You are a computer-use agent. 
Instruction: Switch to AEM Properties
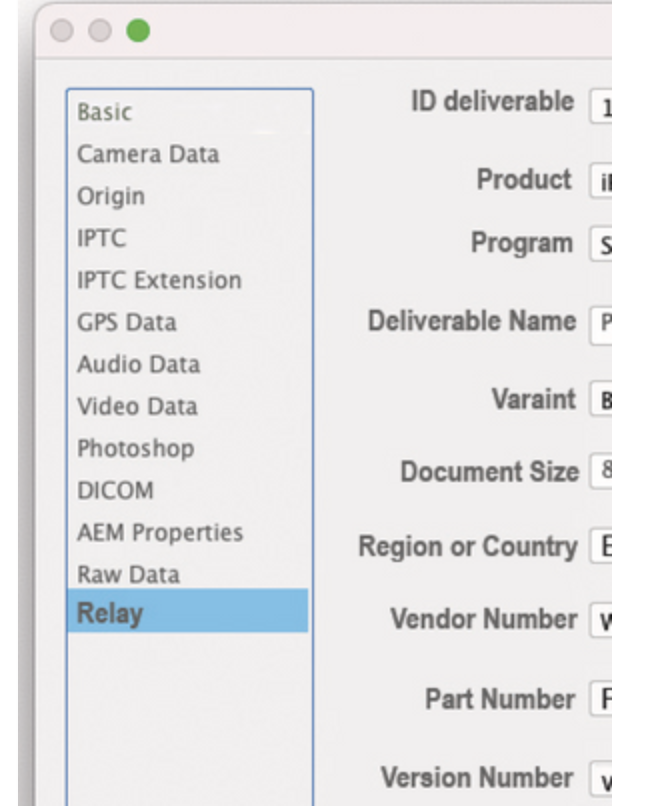[160, 532]
